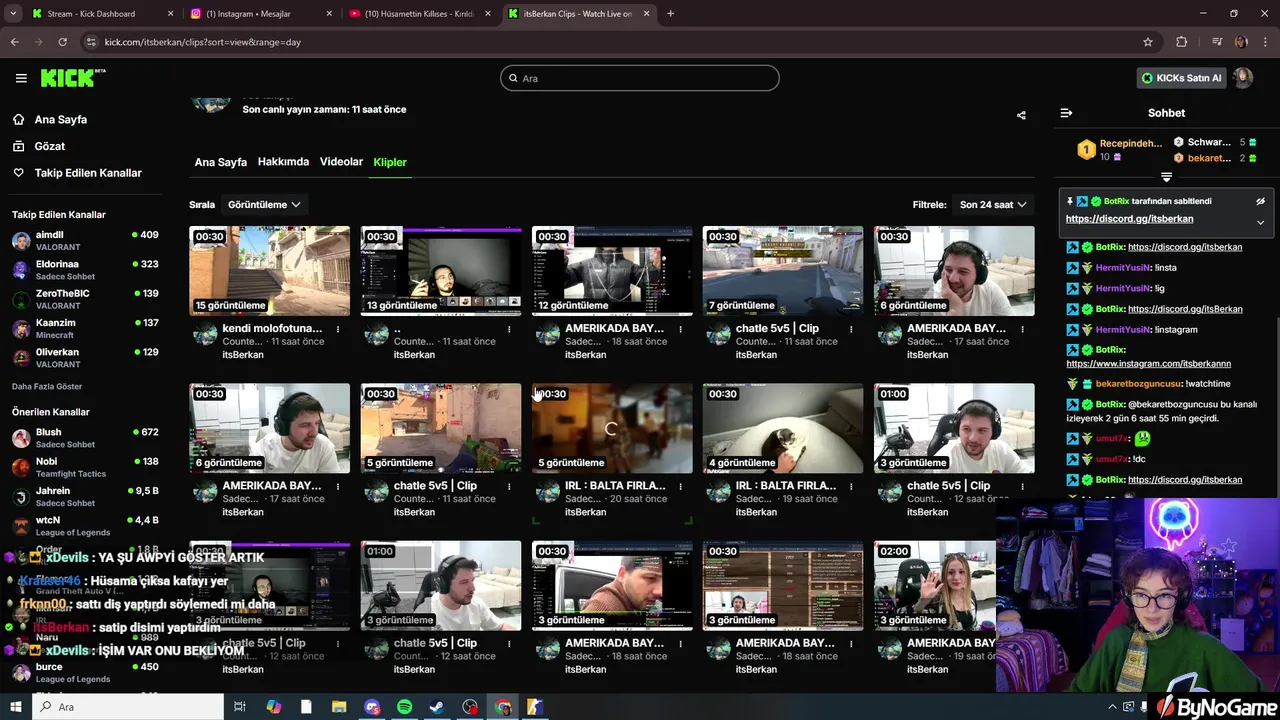The height and width of the screenshot is (720, 1280).
Task: Play the clip thumbnail with 13 görüntüleme
Action: [441, 270]
